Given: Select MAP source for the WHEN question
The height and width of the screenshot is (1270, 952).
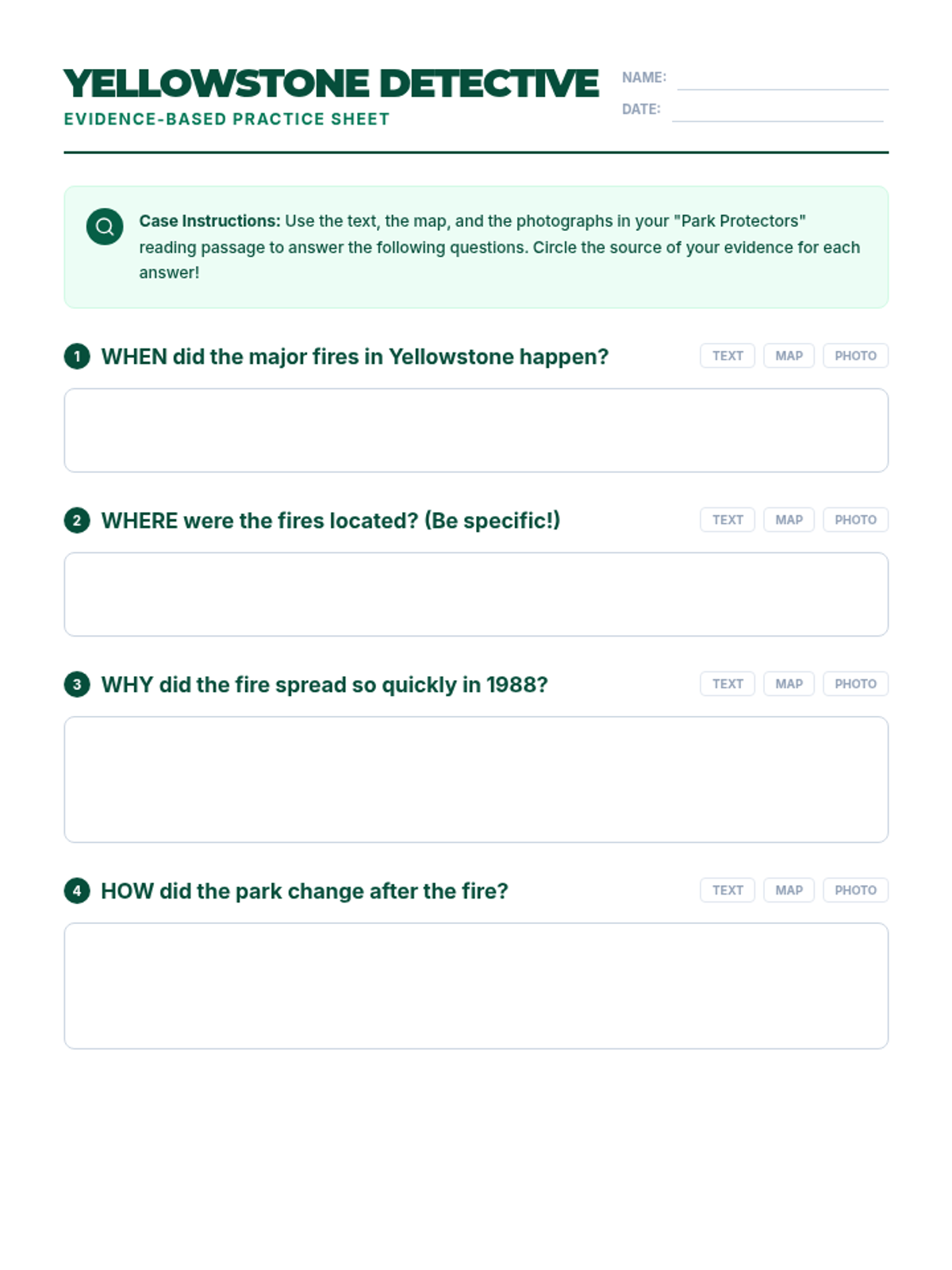Looking at the screenshot, I should pyautogui.click(x=789, y=356).
